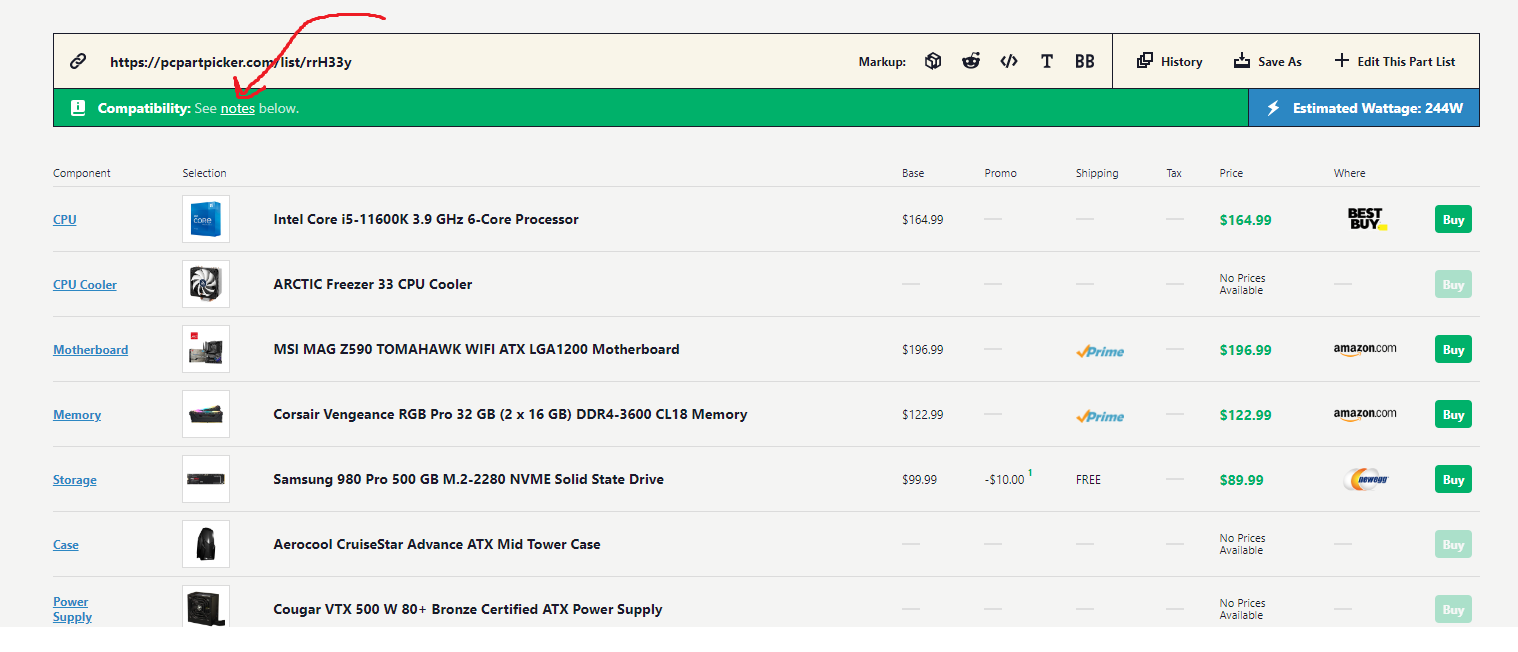Click Amazon logo in Memory row
Screen dimensions: 1518x652
coord(1365,414)
